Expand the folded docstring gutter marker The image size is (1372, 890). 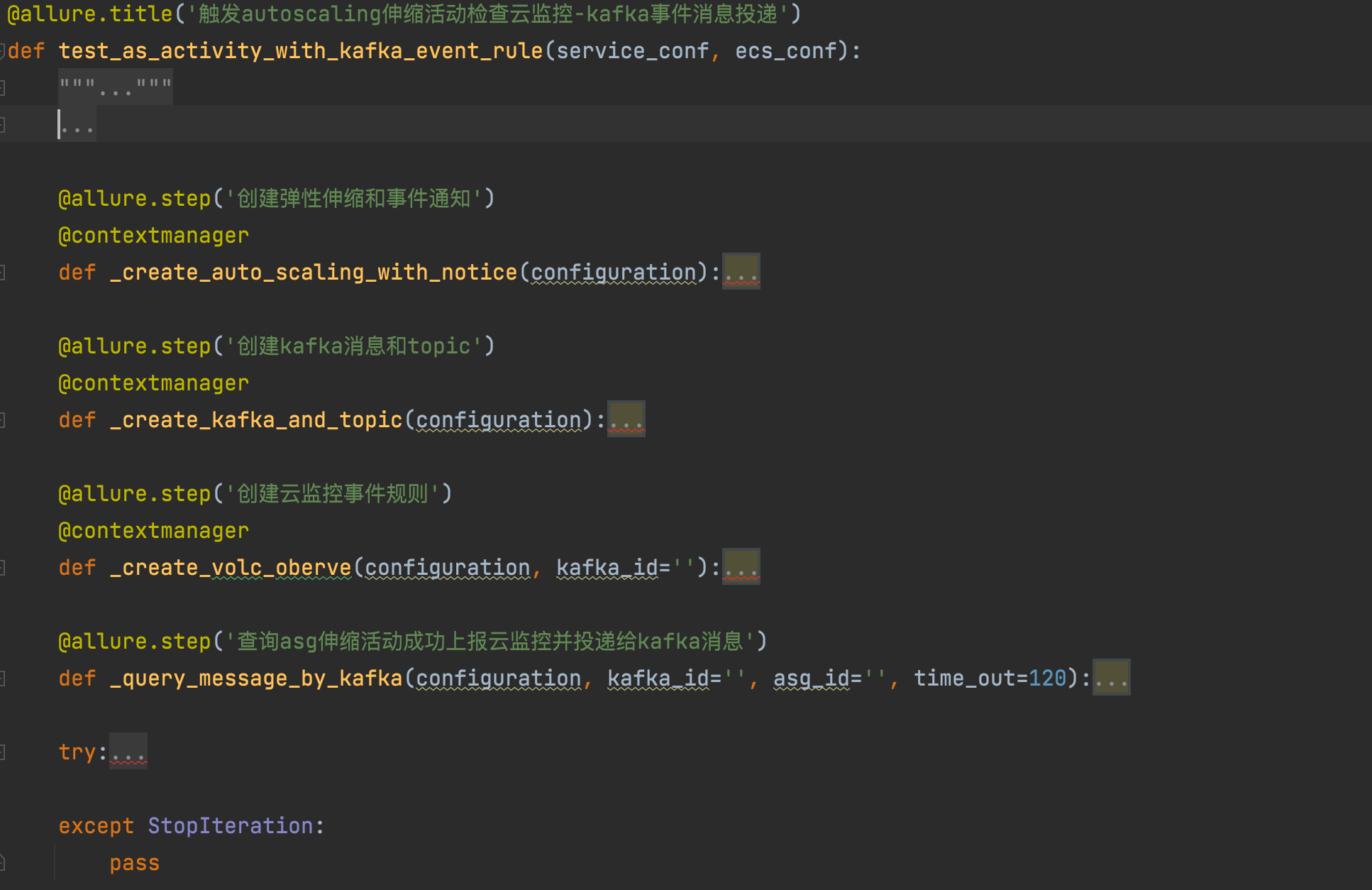tap(3, 88)
